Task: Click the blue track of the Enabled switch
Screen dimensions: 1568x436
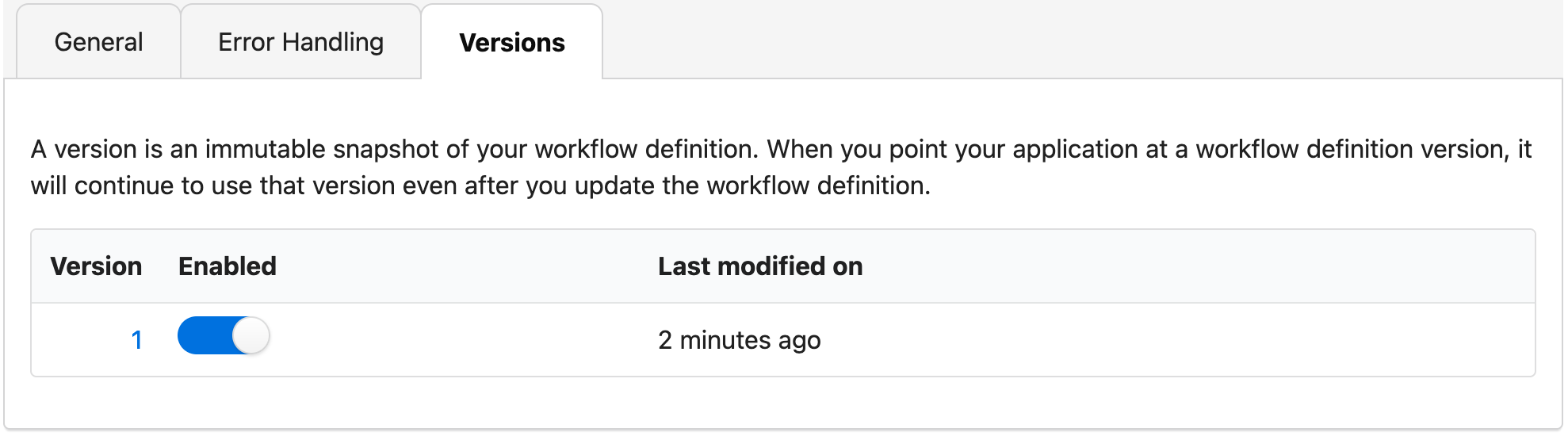Action: (201, 336)
